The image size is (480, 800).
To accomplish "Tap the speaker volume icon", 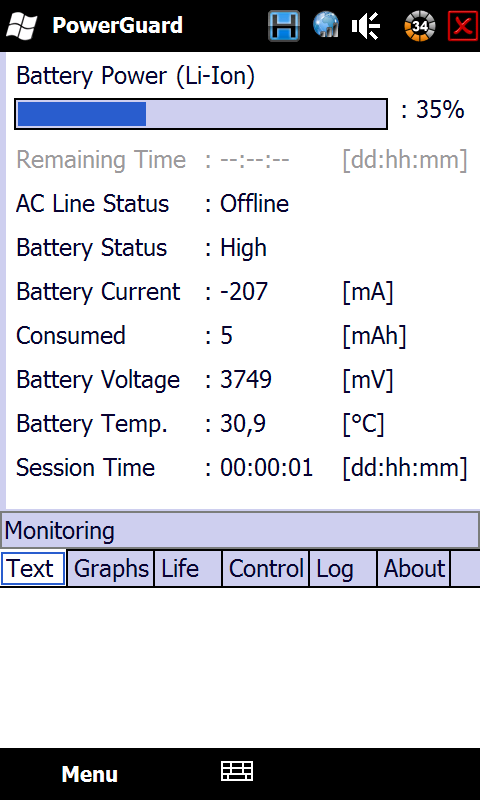I will 366,26.
